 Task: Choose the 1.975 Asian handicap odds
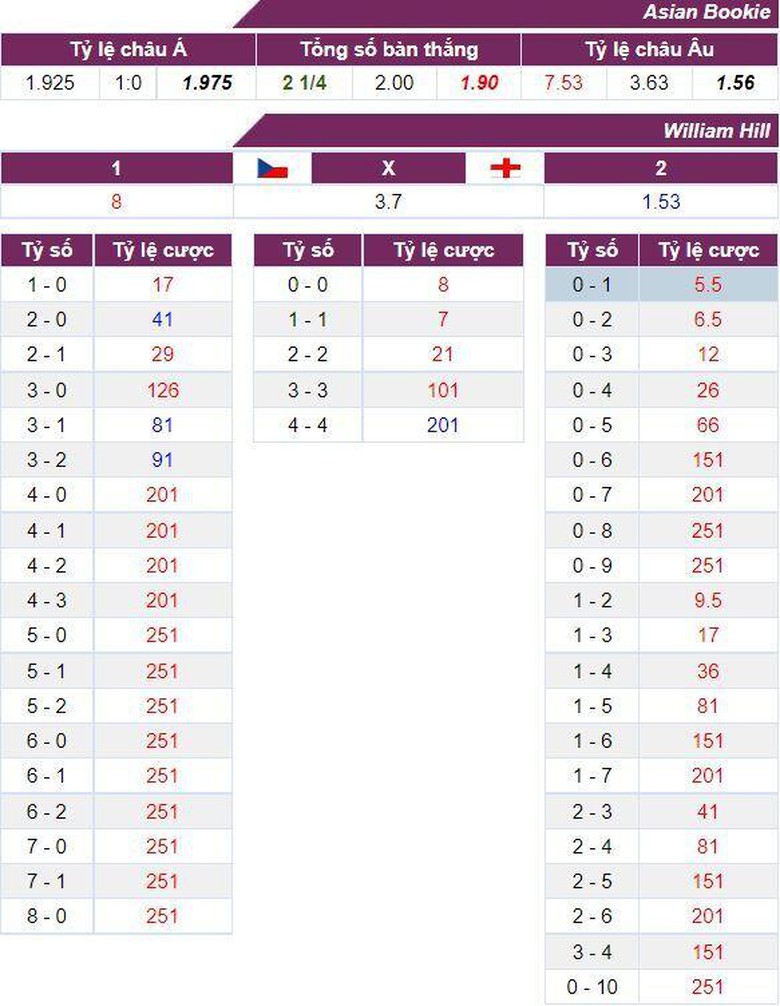207,83
